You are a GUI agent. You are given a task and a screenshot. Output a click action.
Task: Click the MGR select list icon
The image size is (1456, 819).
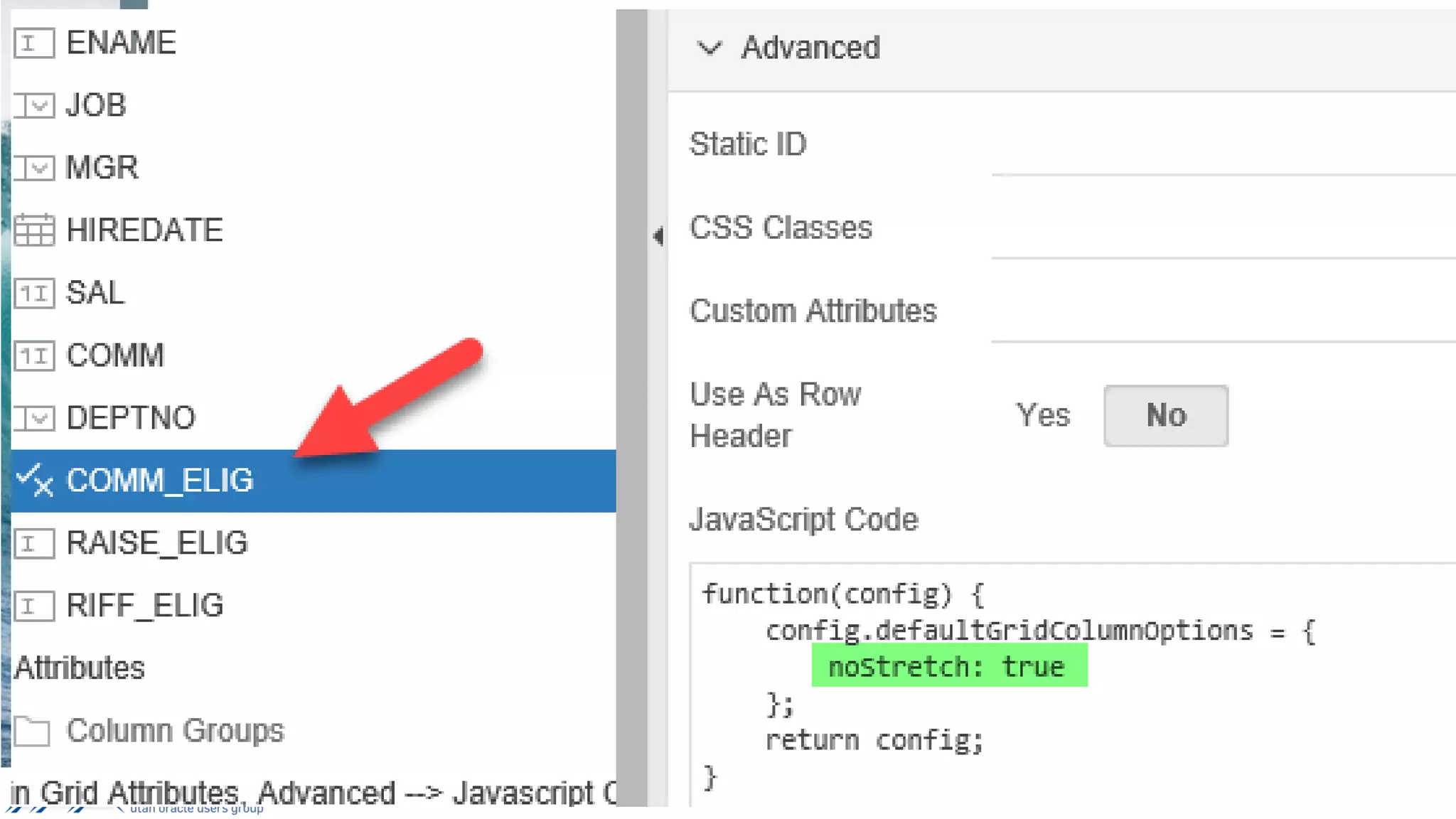pos(33,168)
